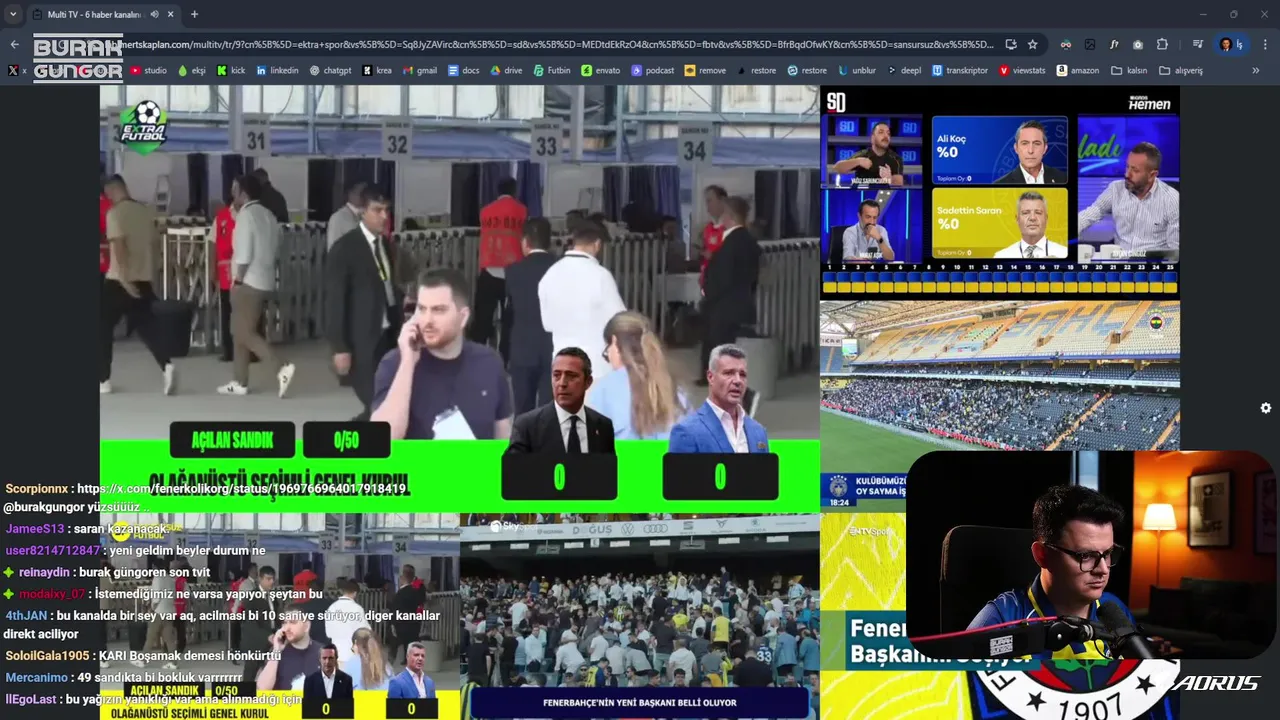Screen dimensions: 1280x720
Task: Open the unblur bookmark
Action: pyautogui.click(x=857, y=71)
